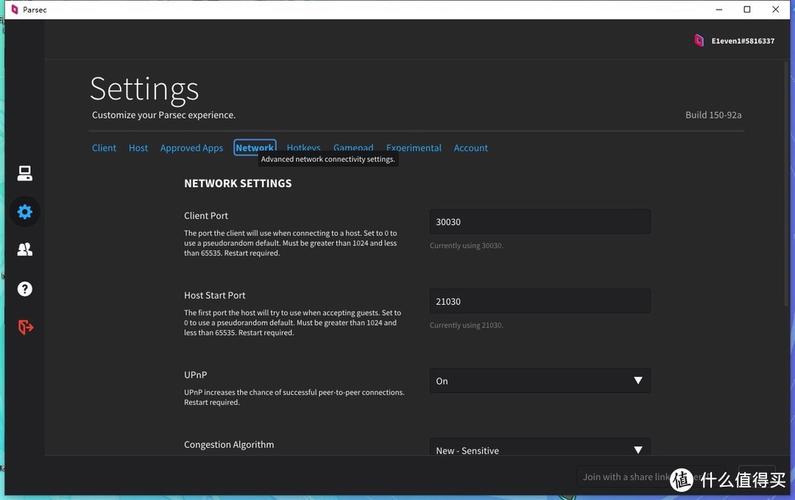This screenshot has width=795, height=500.
Task: Open the Experimental tab
Action: [414, 148]
